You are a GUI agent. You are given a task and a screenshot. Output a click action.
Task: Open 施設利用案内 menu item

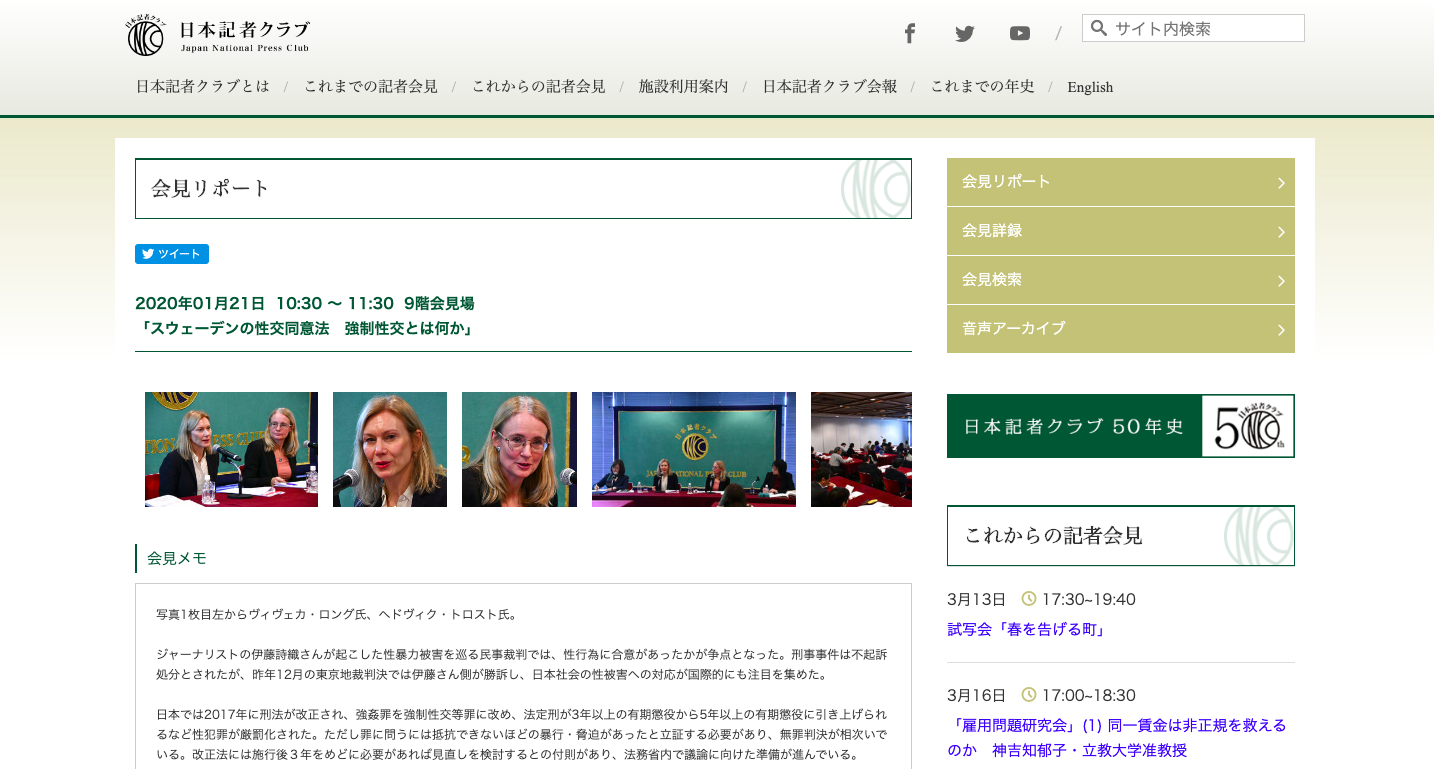684,87
